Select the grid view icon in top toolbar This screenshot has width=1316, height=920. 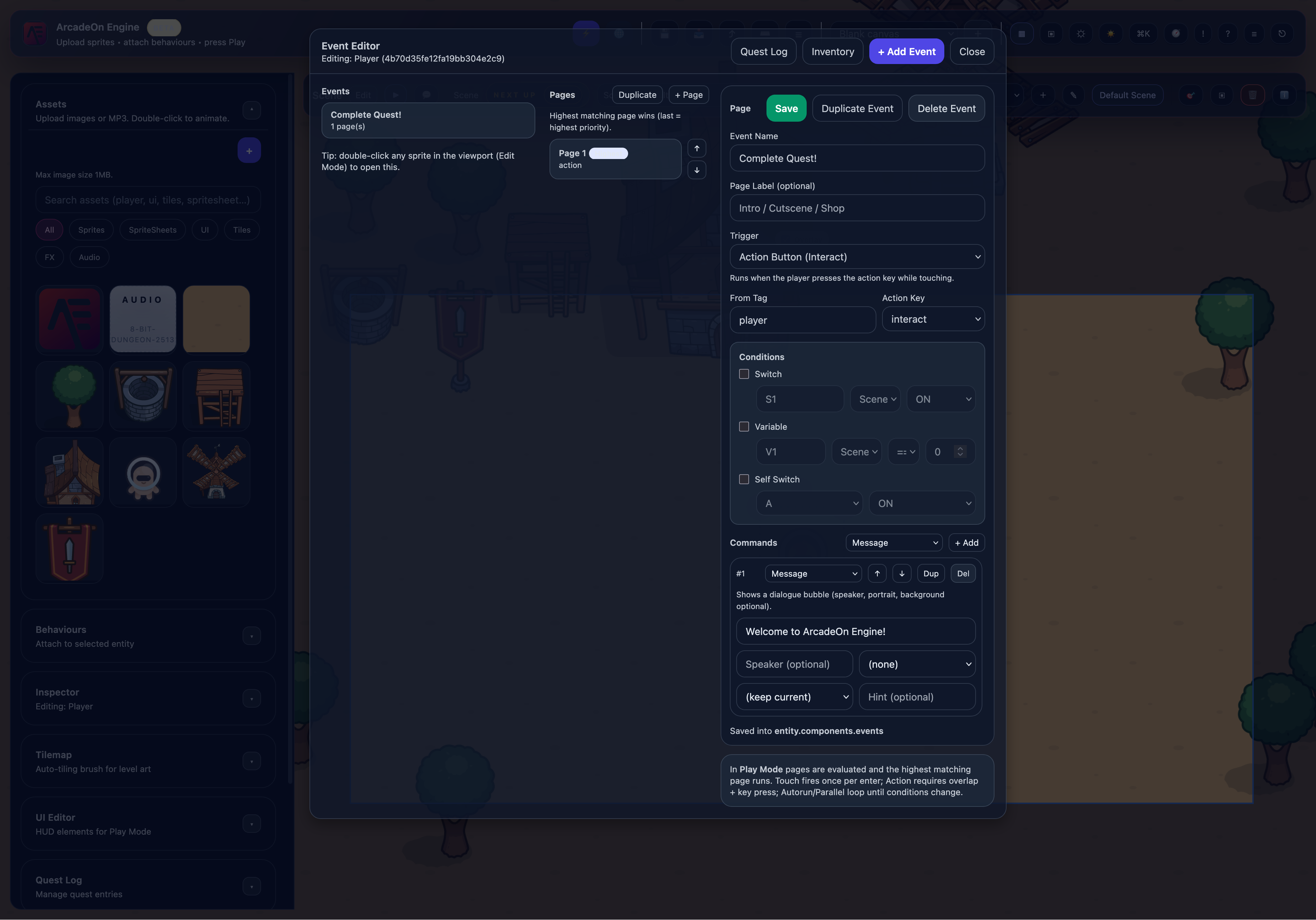1022,33
